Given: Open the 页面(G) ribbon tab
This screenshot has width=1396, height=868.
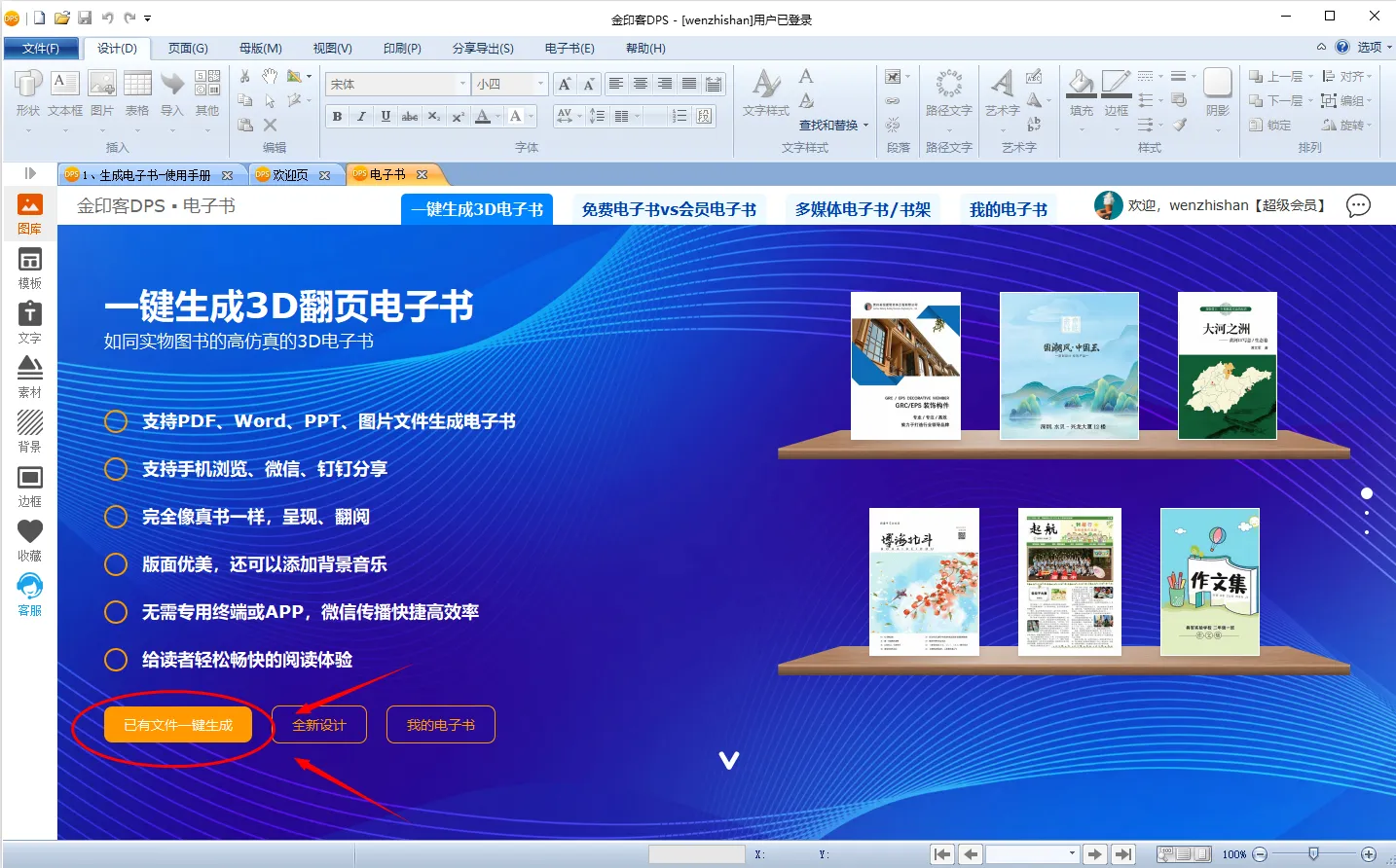Looking at the screenshot, I should (188, 48).
